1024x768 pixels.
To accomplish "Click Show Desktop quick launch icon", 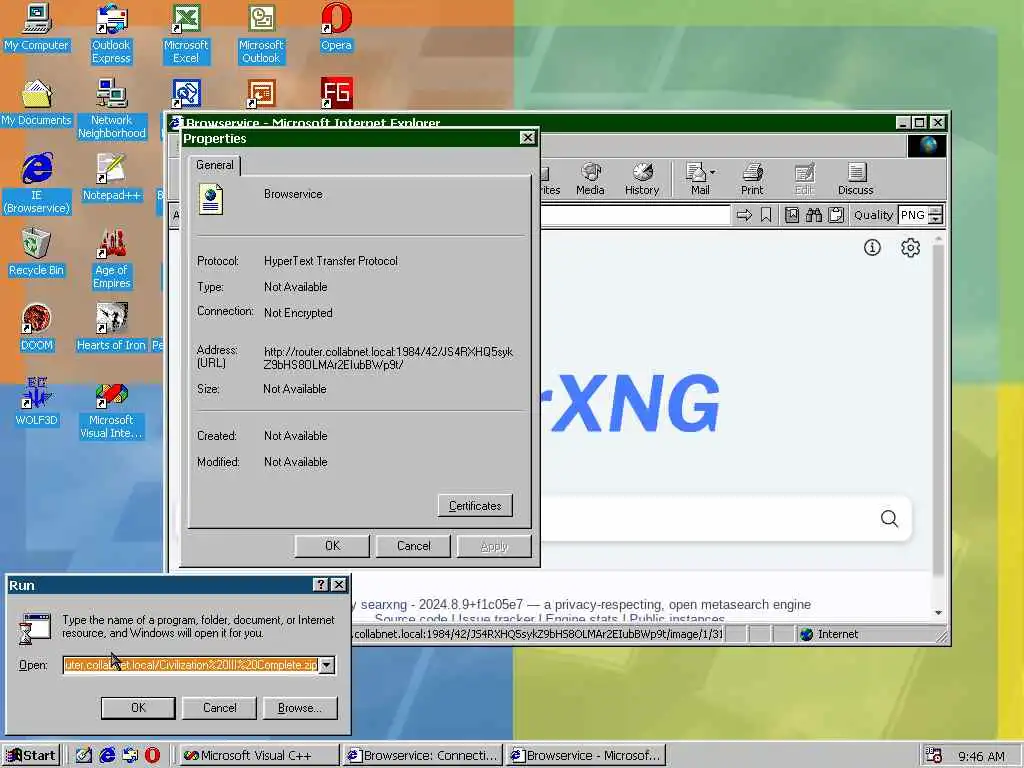I will click(x=83, y=755).
